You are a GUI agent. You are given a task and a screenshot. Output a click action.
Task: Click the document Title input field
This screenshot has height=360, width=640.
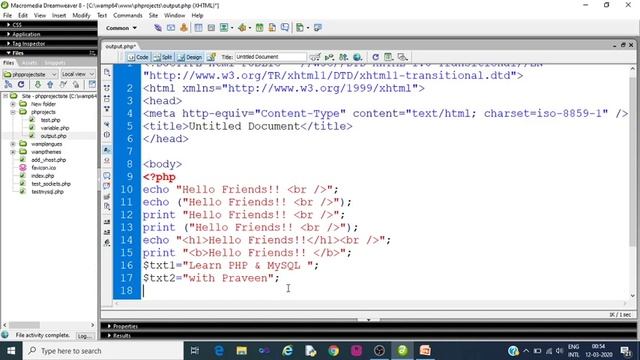coord(270,57)
